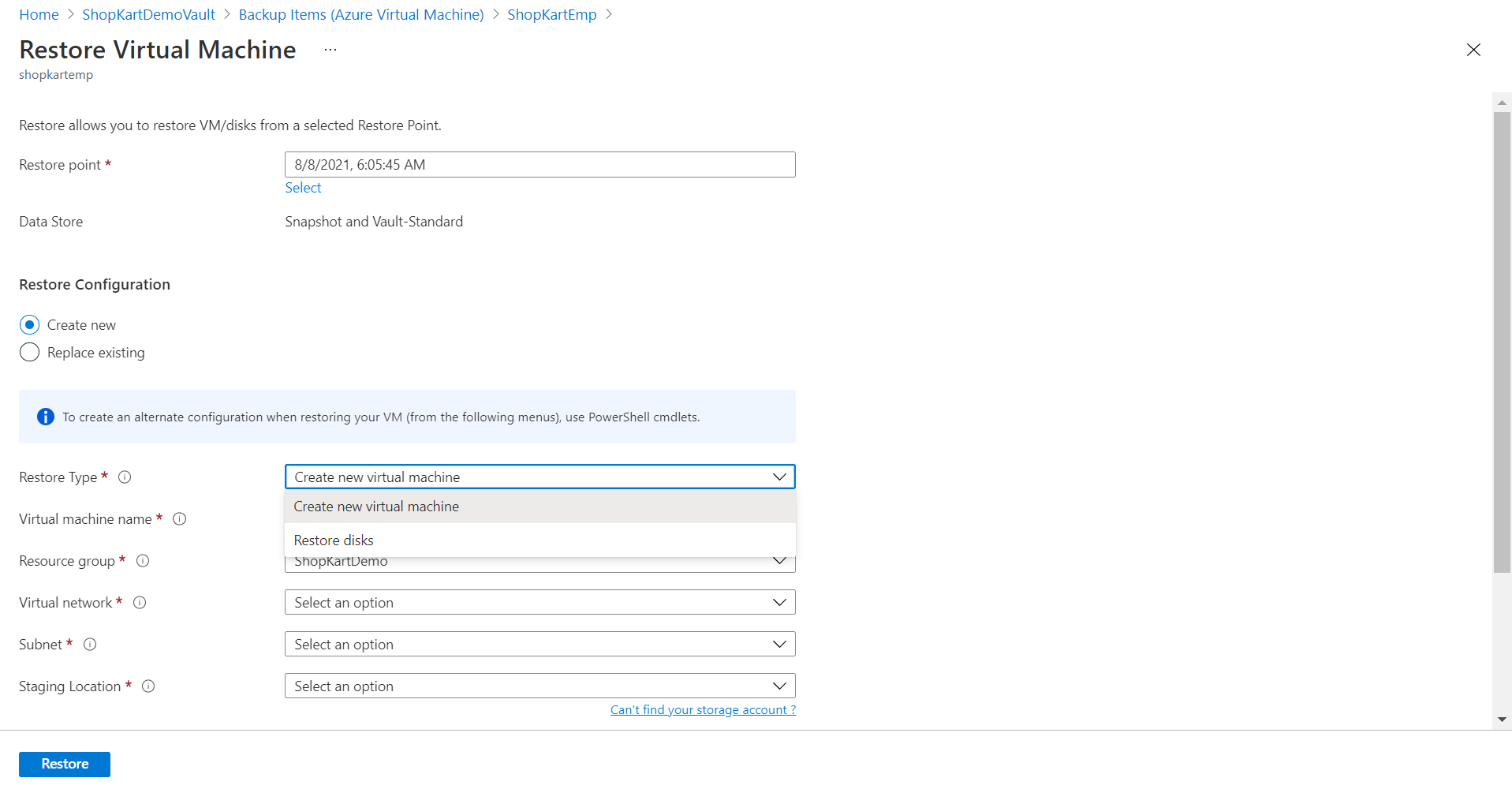1512x804 pixels.
Task: Close the Restore Virtual Machine pane
Action: (x=1473, y=50)
